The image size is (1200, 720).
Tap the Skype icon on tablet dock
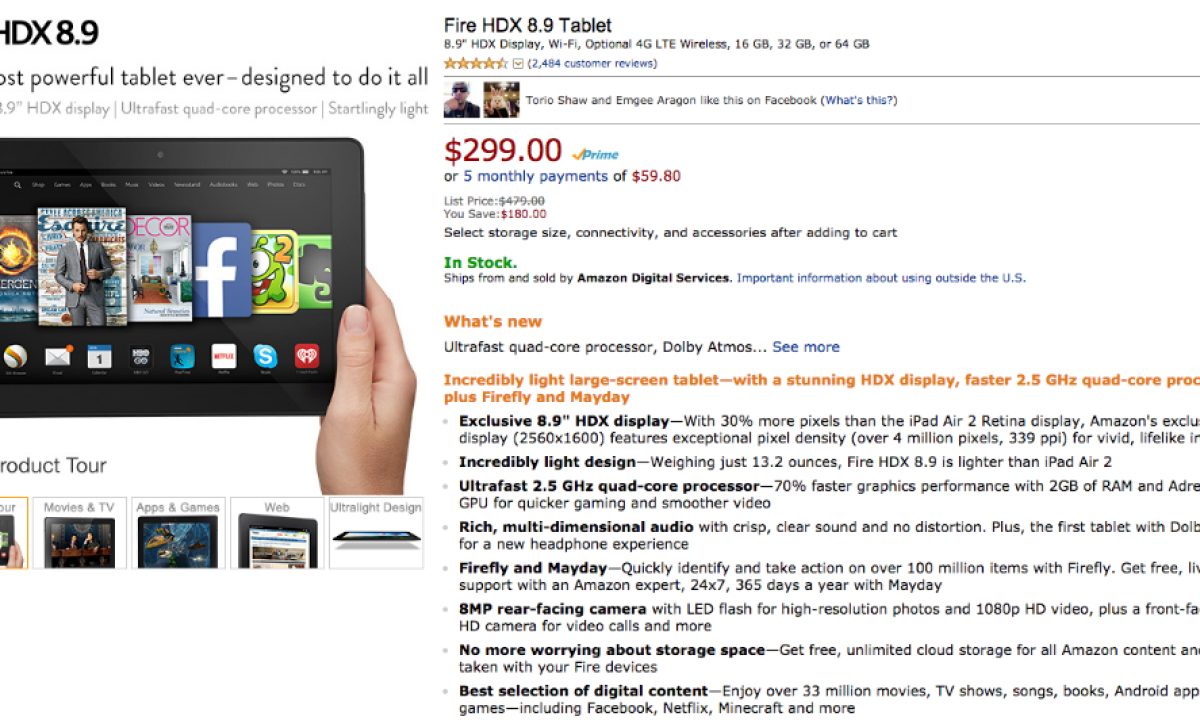[x=265, y=355]
